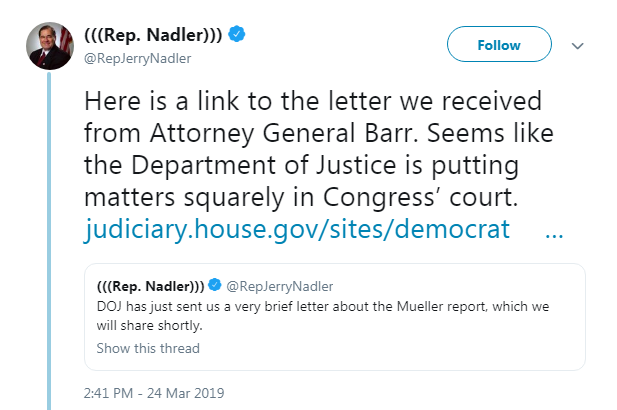The image size is (617, 410).
Task: Expand the truncated link ellipsis
Action: [556, 230]
